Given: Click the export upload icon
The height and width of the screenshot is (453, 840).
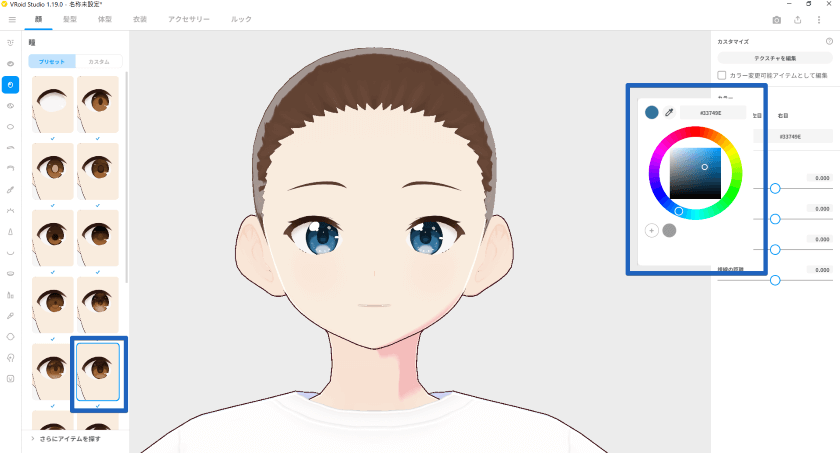Looking at the screenshot, I should pyautogui.click(x=798, y=20).
